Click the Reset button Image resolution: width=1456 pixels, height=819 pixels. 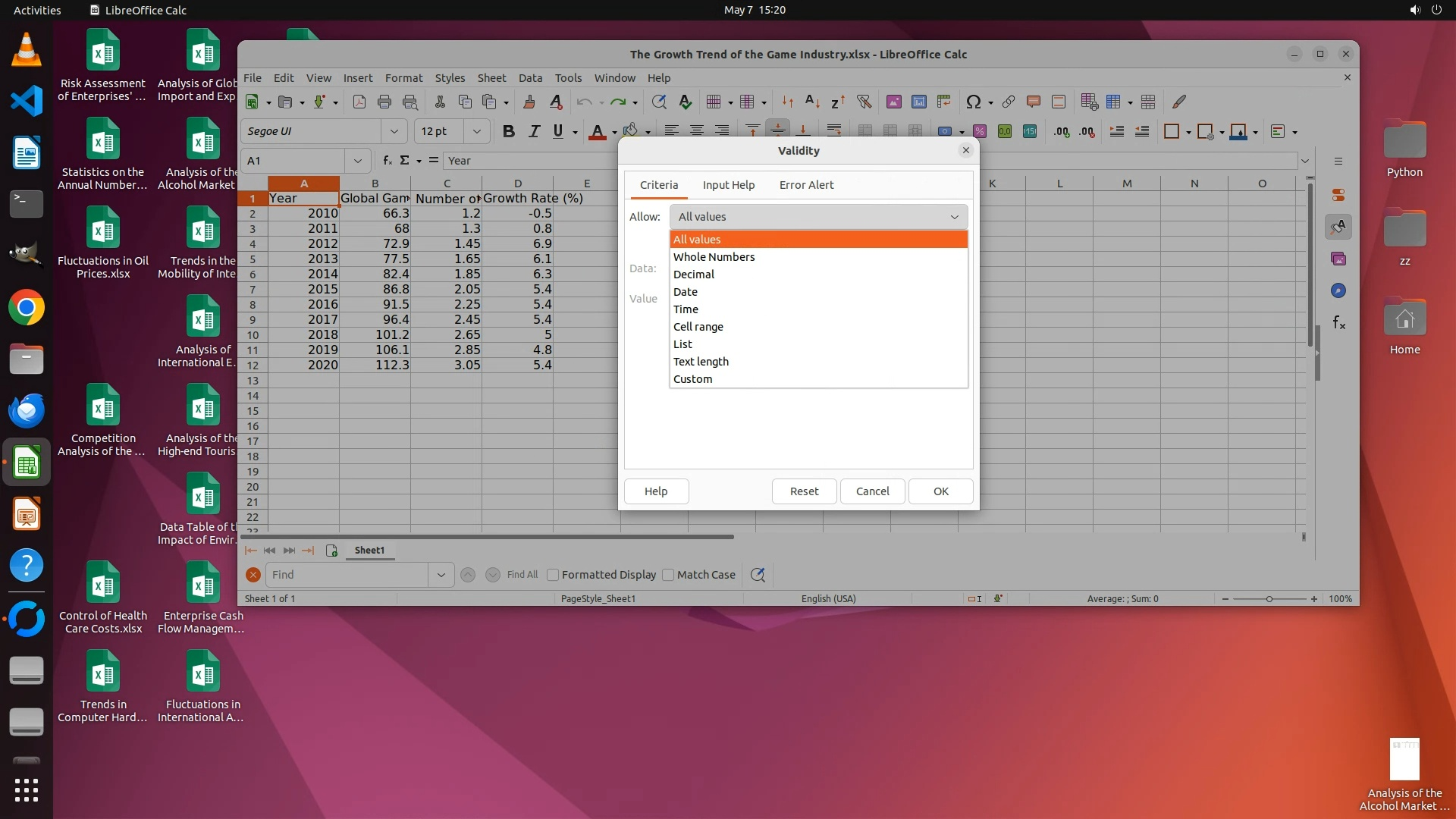[x=804, y=491]
